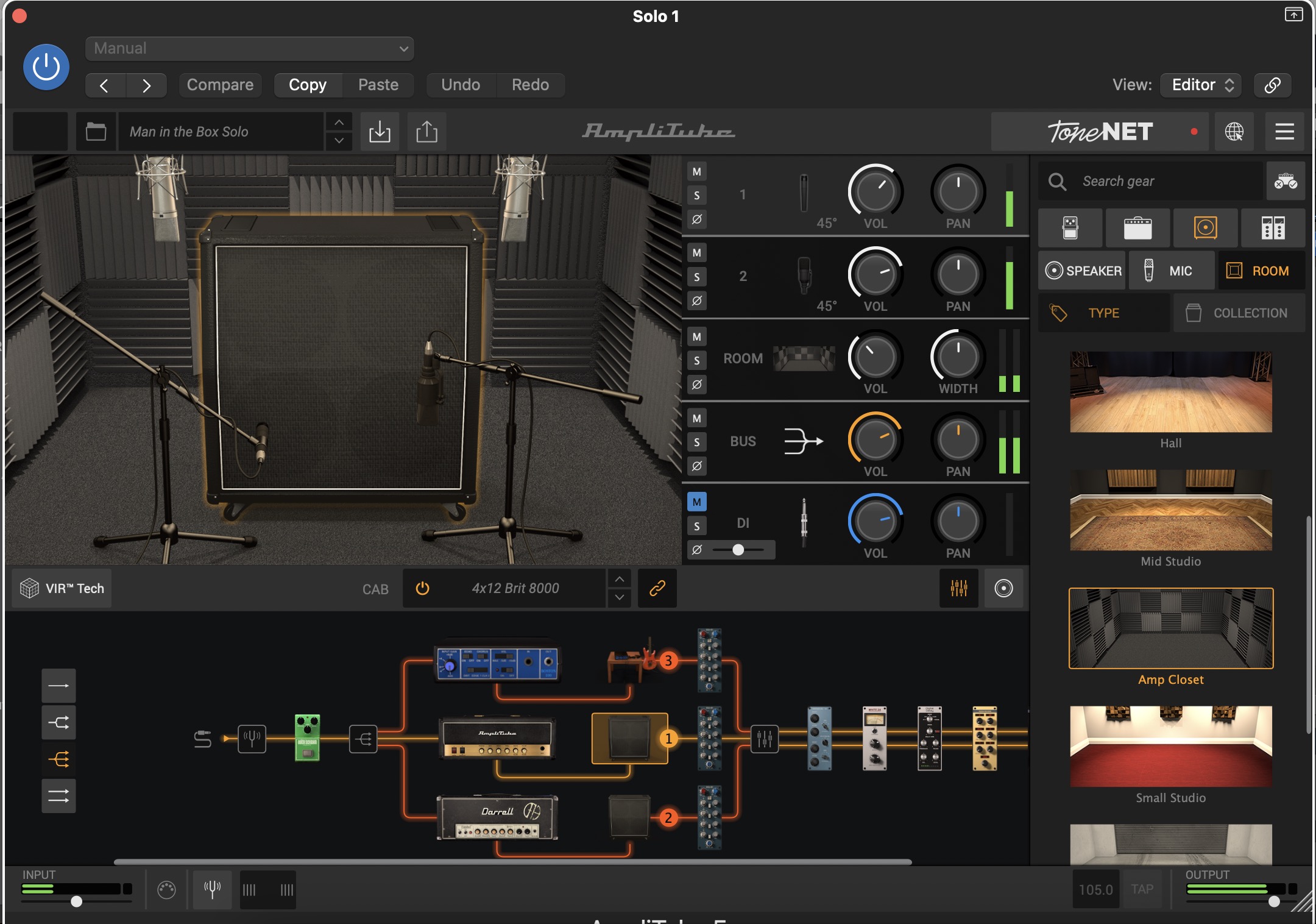Click the globe web icon
The height and width of the screenshot is (924, 1316).
[x=1234, y=132]
